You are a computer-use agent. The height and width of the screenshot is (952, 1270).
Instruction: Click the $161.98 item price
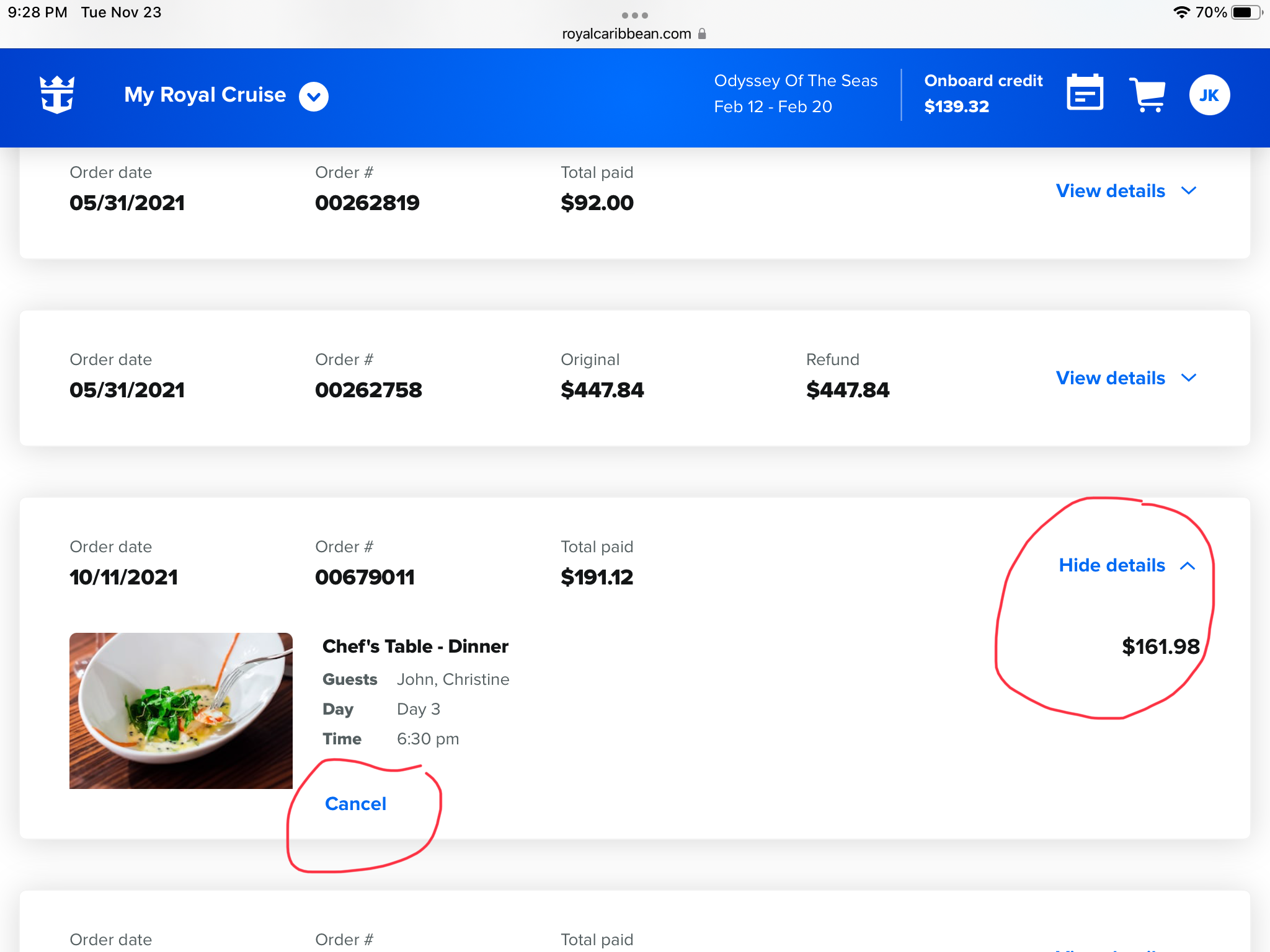click(x=1160, y=646)
